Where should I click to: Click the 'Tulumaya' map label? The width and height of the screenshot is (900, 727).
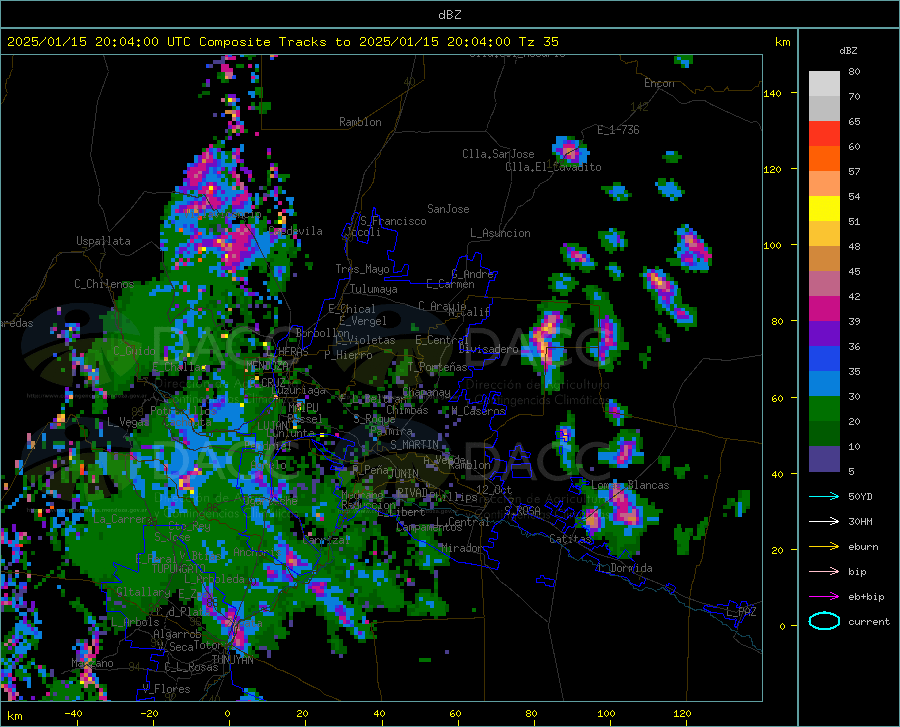pos(374,289)
